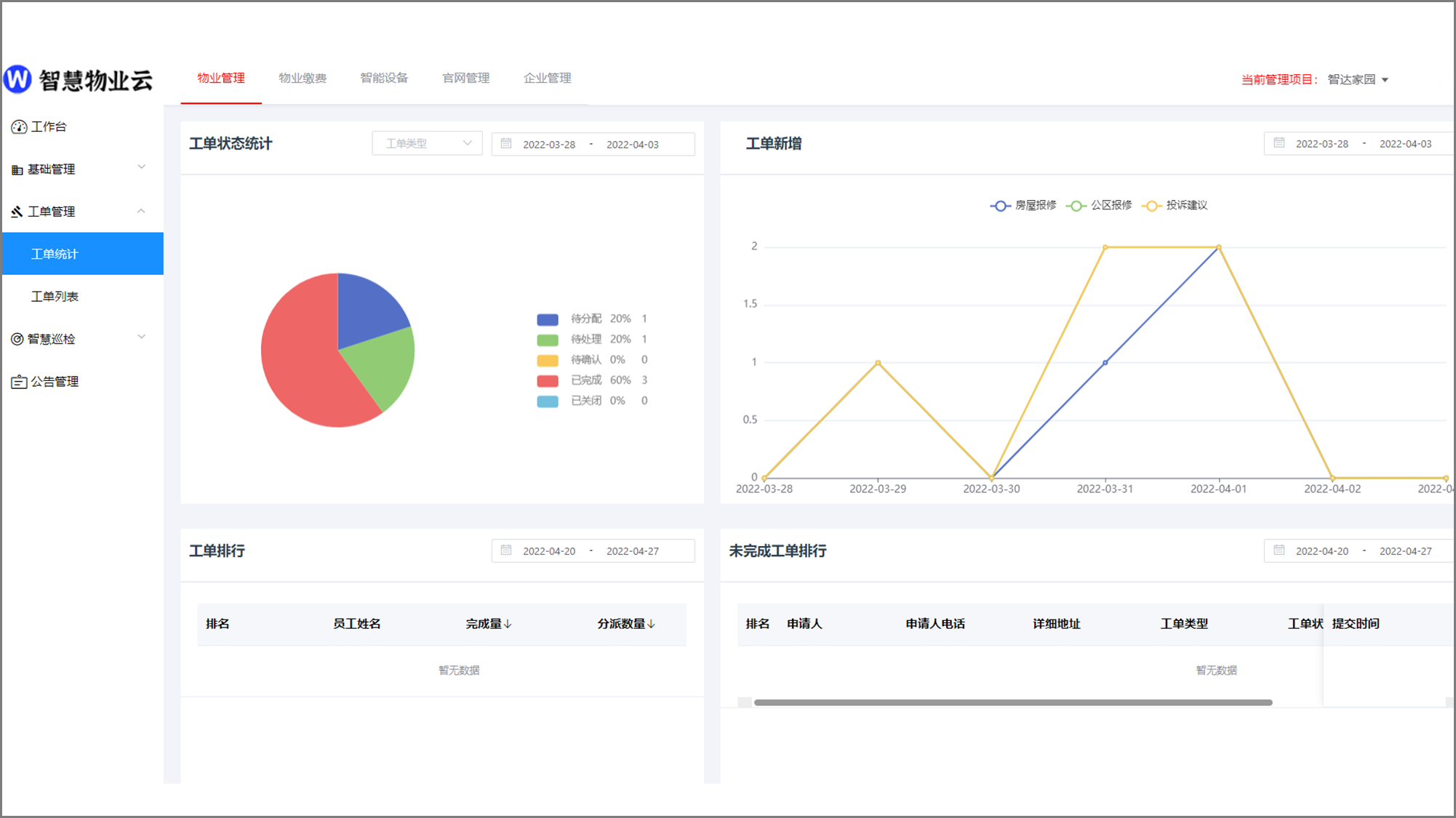
Task: Click the red 已完成 legend color swatch
Action: pos(548,381)
